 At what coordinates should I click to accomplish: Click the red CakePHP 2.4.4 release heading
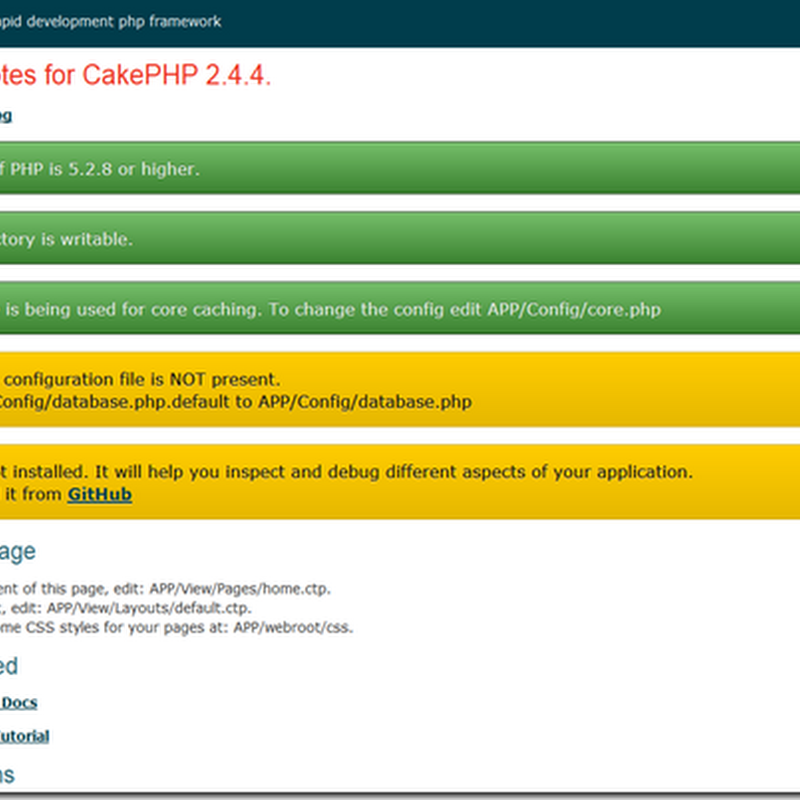(x=135, y=76)
